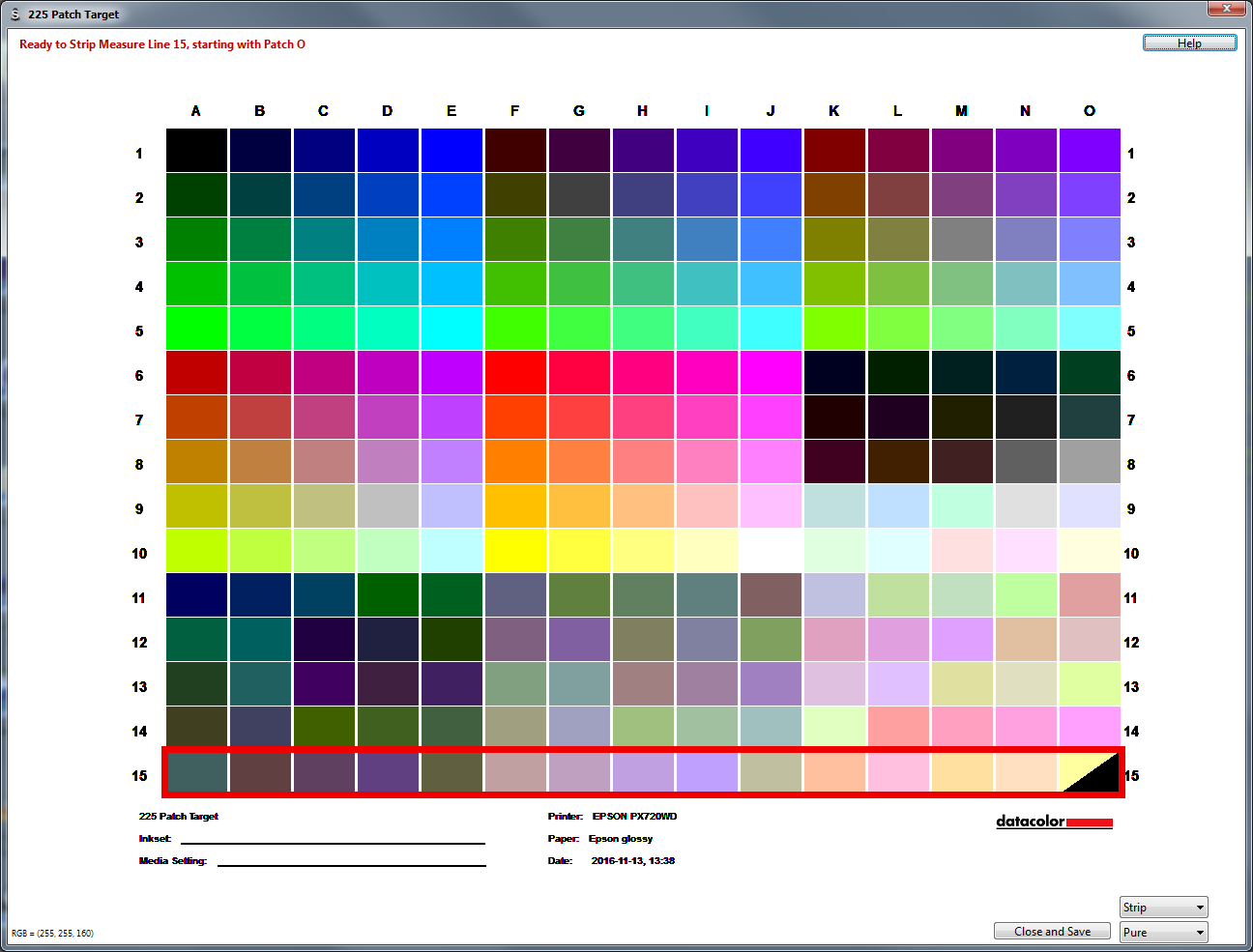1253x952 pixels.
Task: Click column header H
Action: (x=643, y=111)
